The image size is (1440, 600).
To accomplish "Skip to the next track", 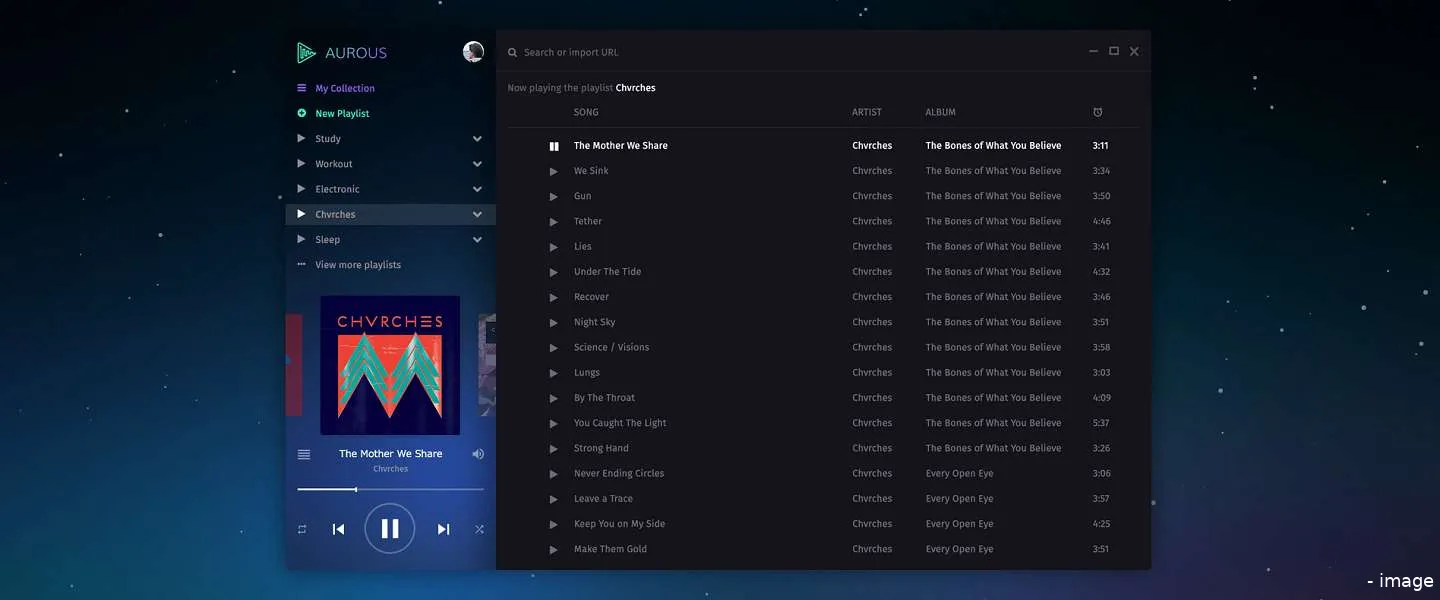I will (443, 529).
